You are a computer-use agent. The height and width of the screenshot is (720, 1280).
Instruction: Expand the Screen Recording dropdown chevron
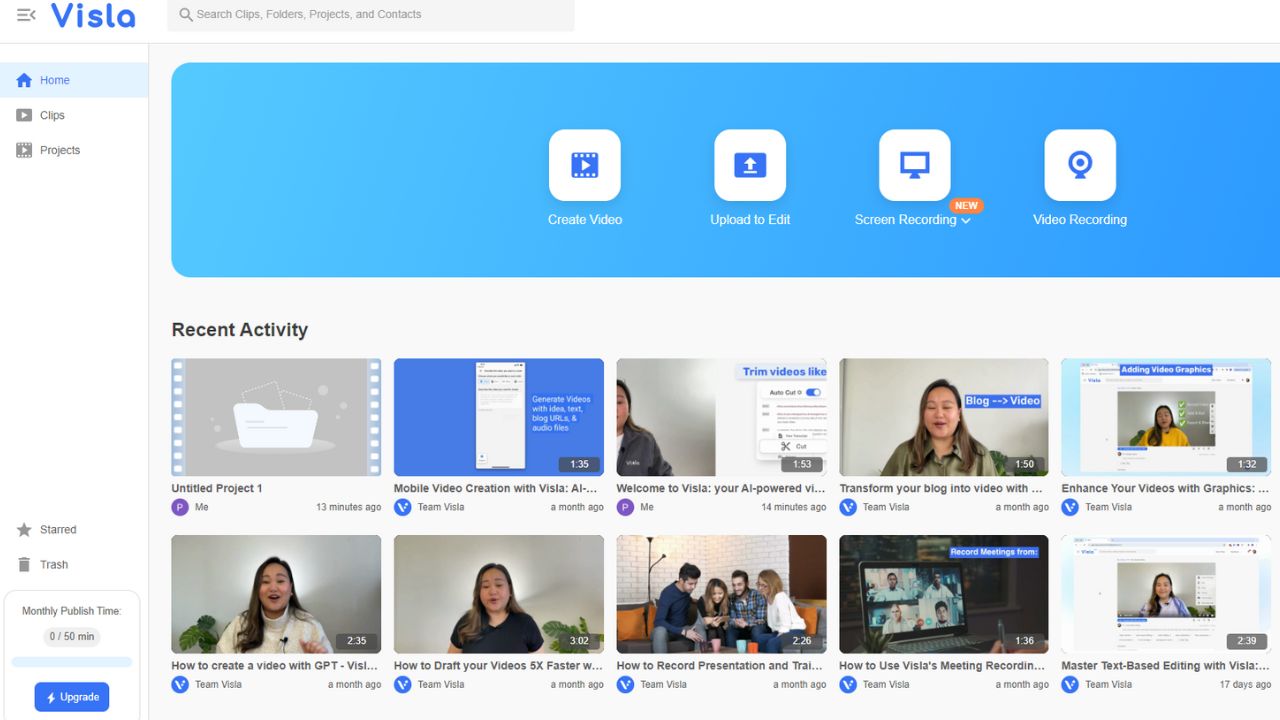pyautogui.click(x=966, y=221)
